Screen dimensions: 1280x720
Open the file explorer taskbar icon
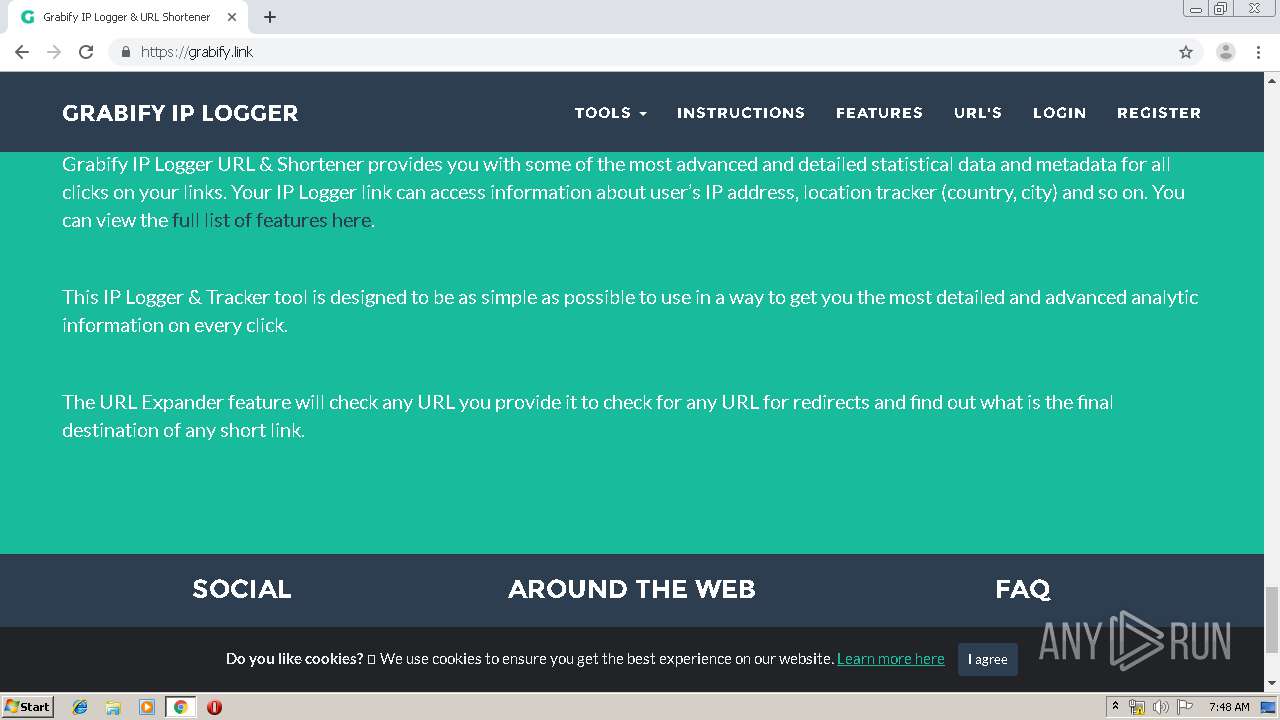pyautogui.click(x=113, y=707)
